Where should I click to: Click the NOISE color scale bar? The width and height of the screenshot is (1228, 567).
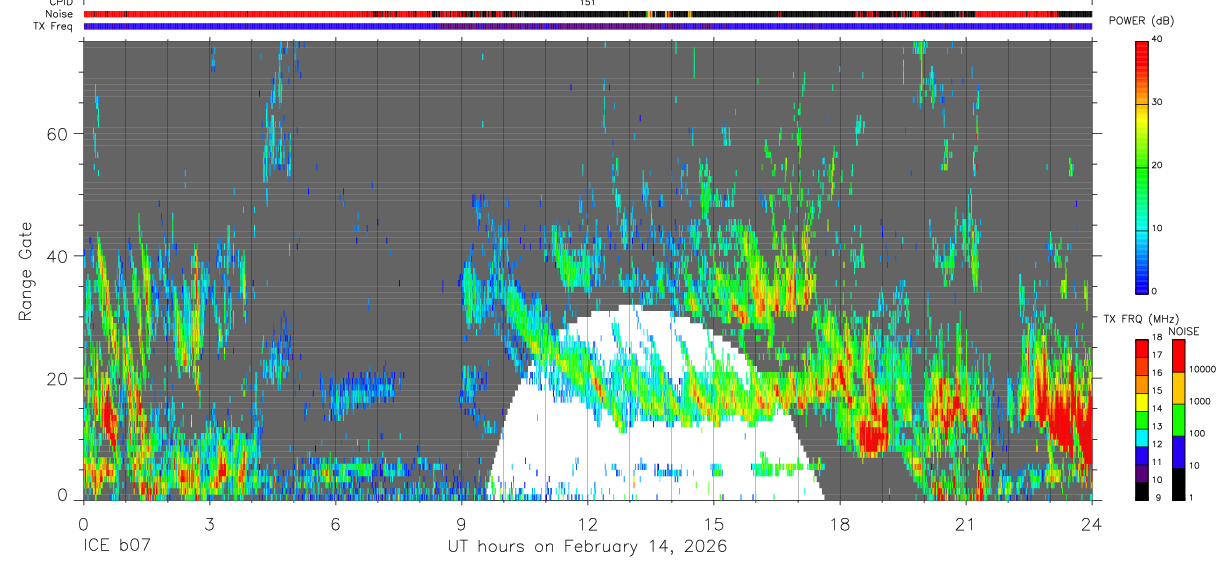1177,419
